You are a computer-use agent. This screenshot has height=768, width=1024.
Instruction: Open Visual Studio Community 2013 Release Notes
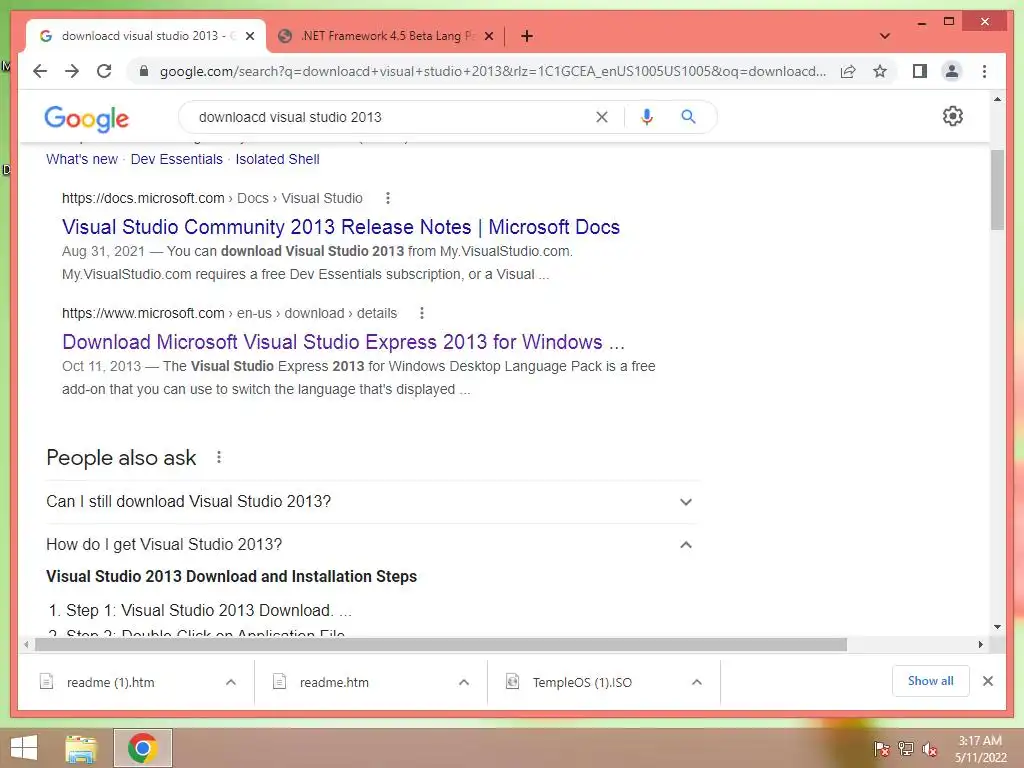click(341, 227)
